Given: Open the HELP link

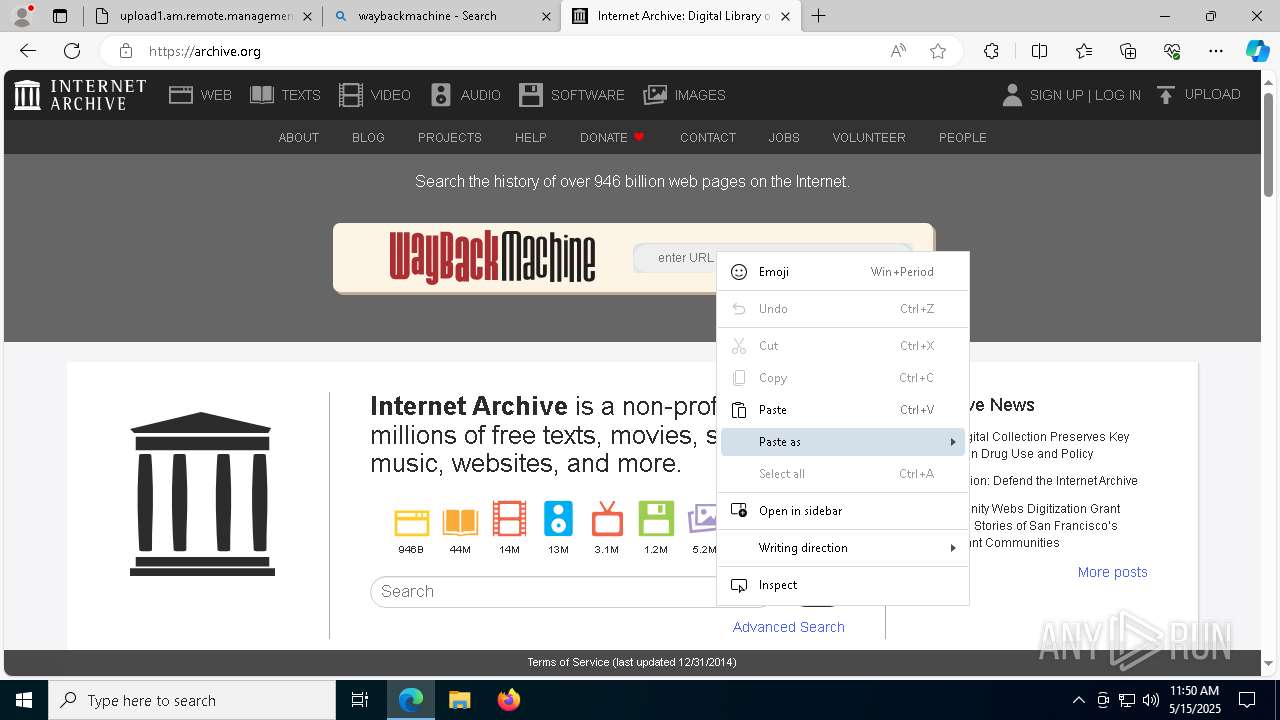Looking at the screenshot, I should point(531,138).
